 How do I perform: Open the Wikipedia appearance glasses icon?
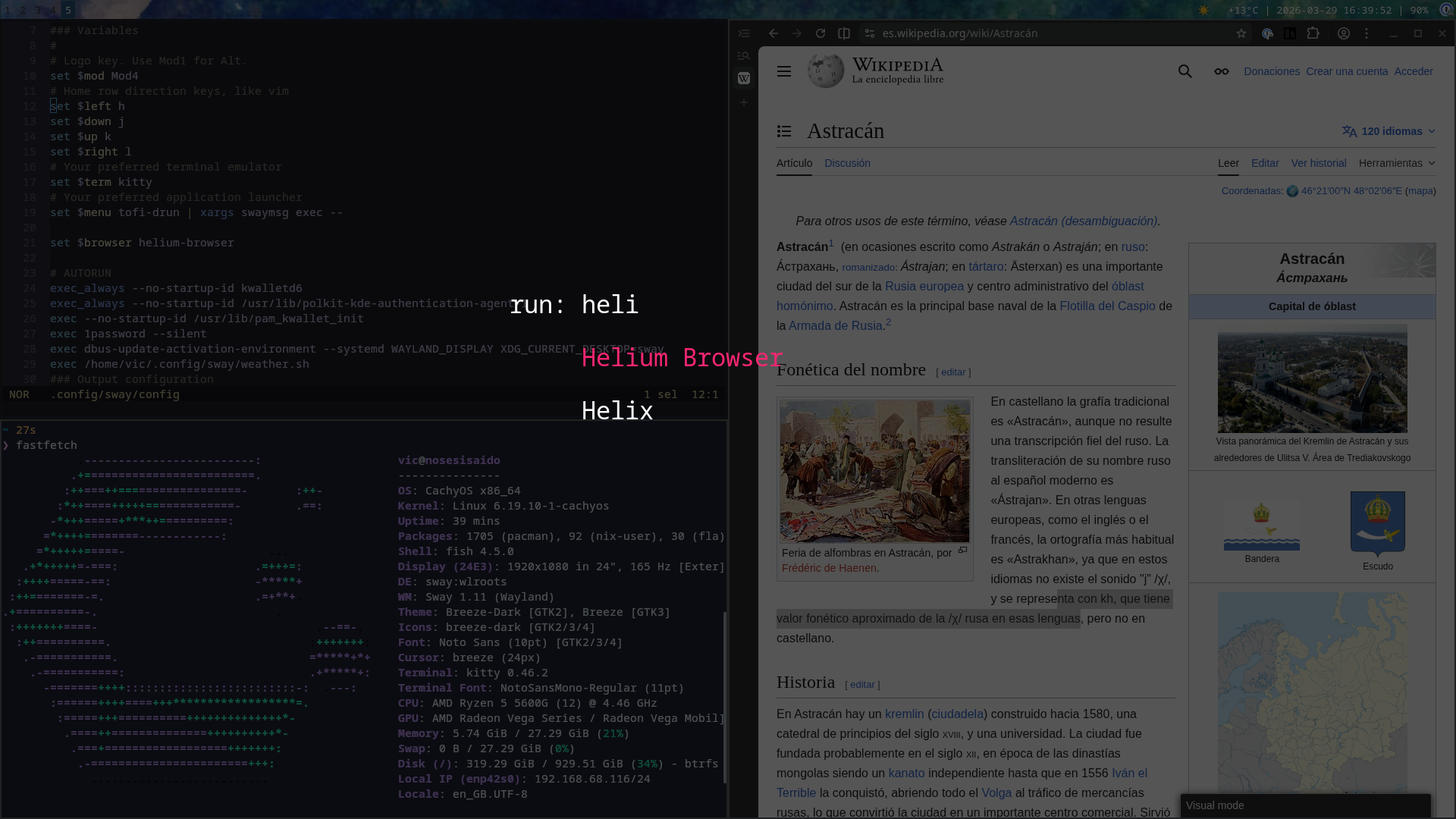pos(1221,71)
